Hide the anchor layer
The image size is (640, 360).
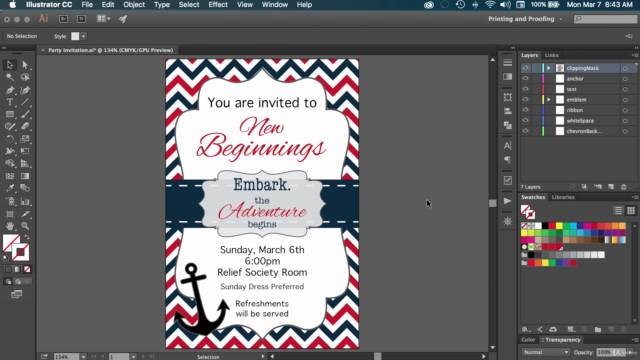[x=525, y=78]
